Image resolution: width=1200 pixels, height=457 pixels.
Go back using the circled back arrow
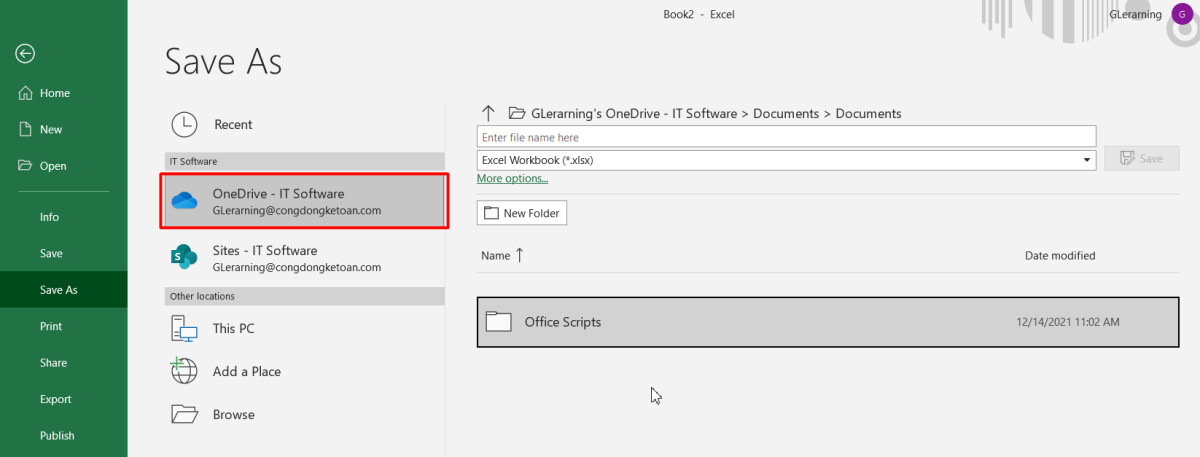coord(26,54)
